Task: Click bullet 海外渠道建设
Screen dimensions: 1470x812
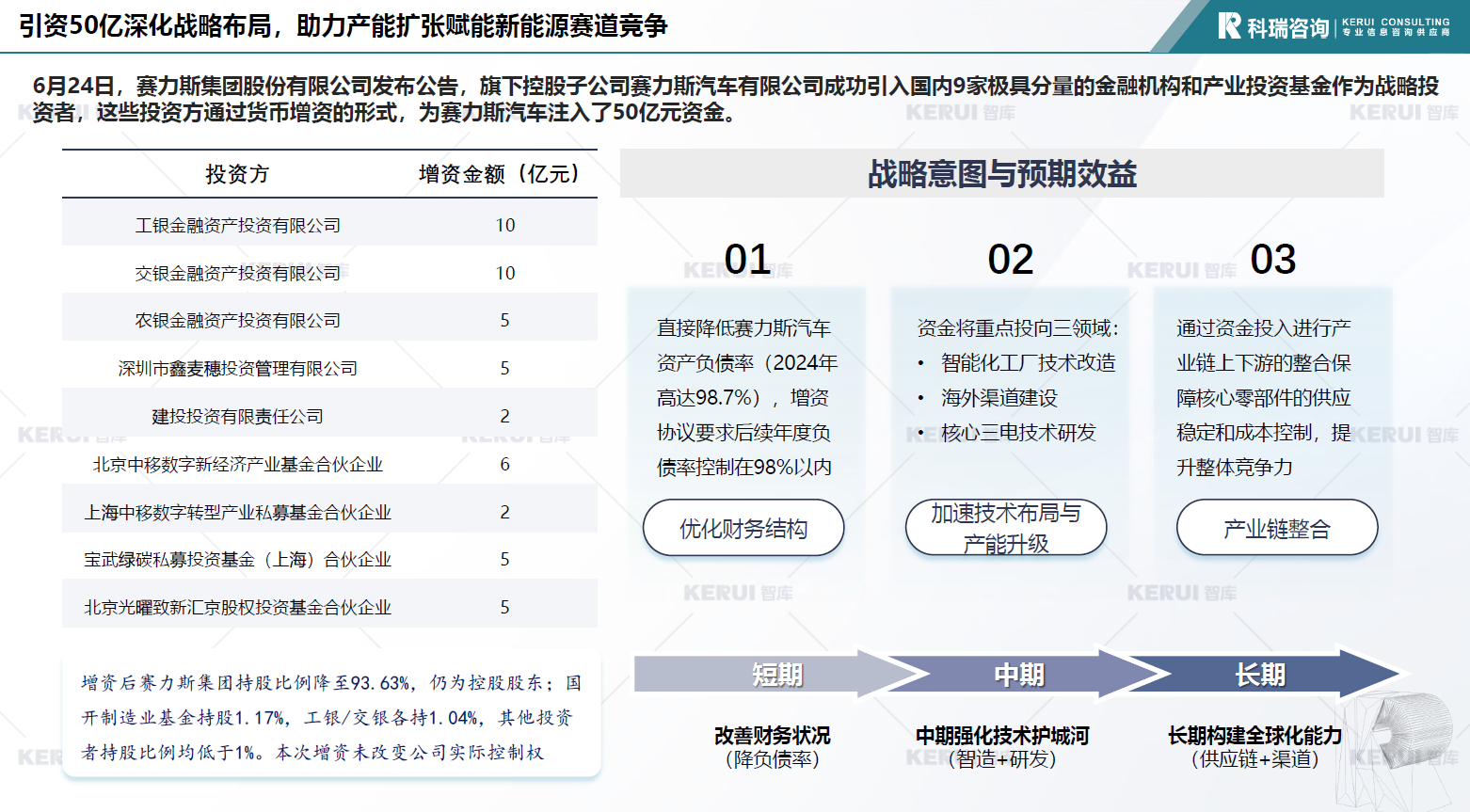Action: coord(999,397)
